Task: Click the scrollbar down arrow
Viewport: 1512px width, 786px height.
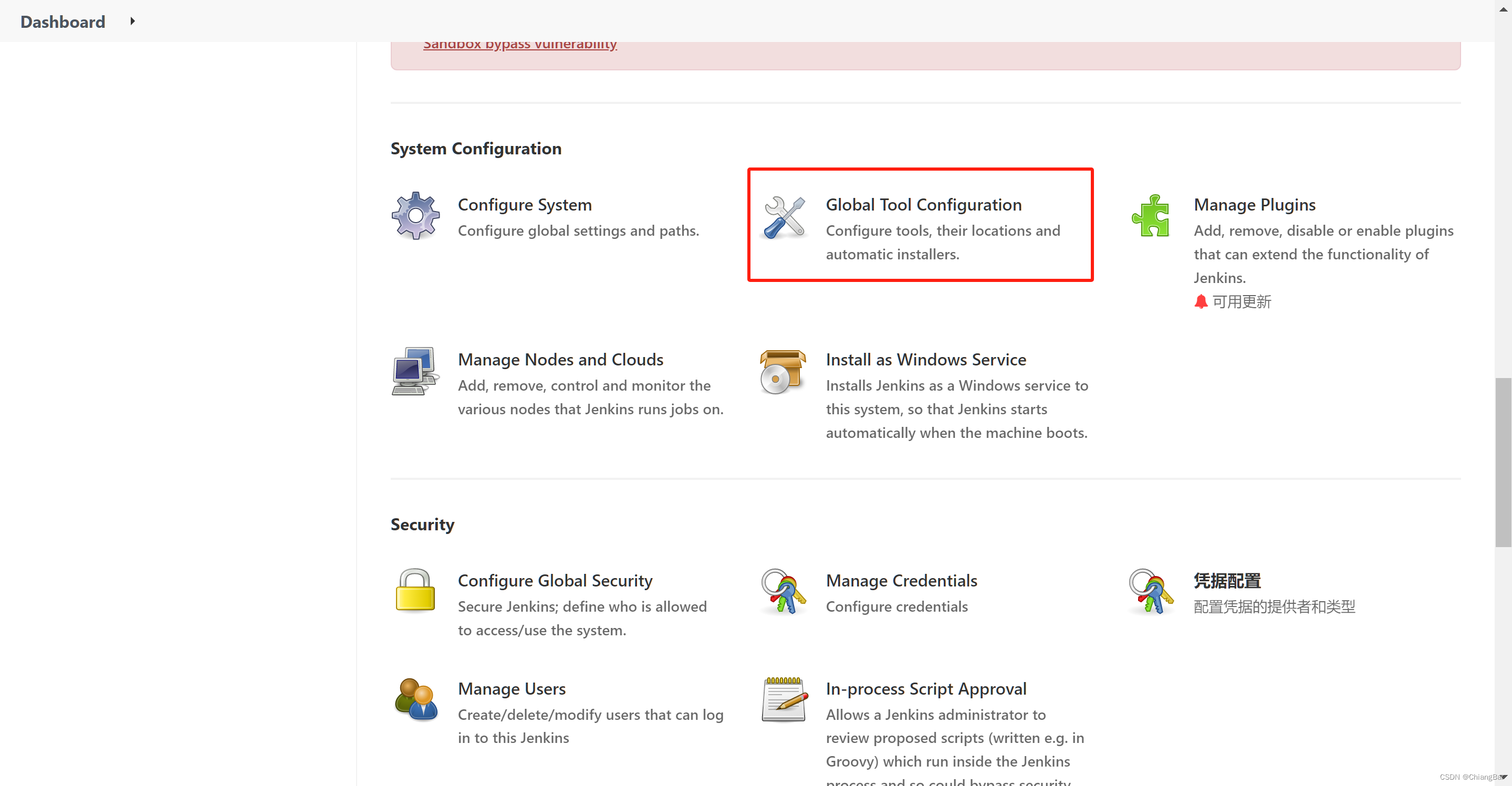Action: pos(1503,778)
